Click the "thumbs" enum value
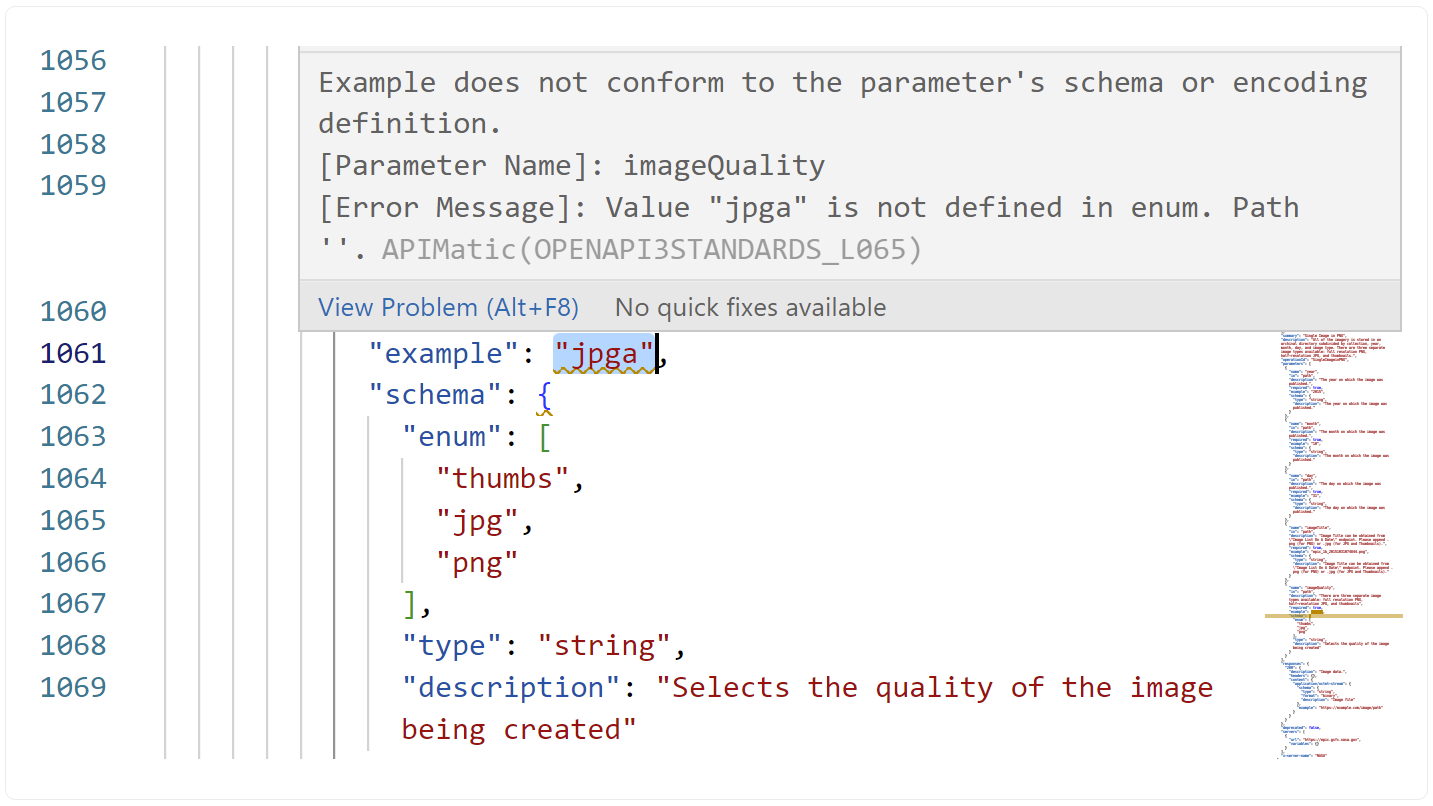This screenshot has width=1433, height=806. click(504, 478)
